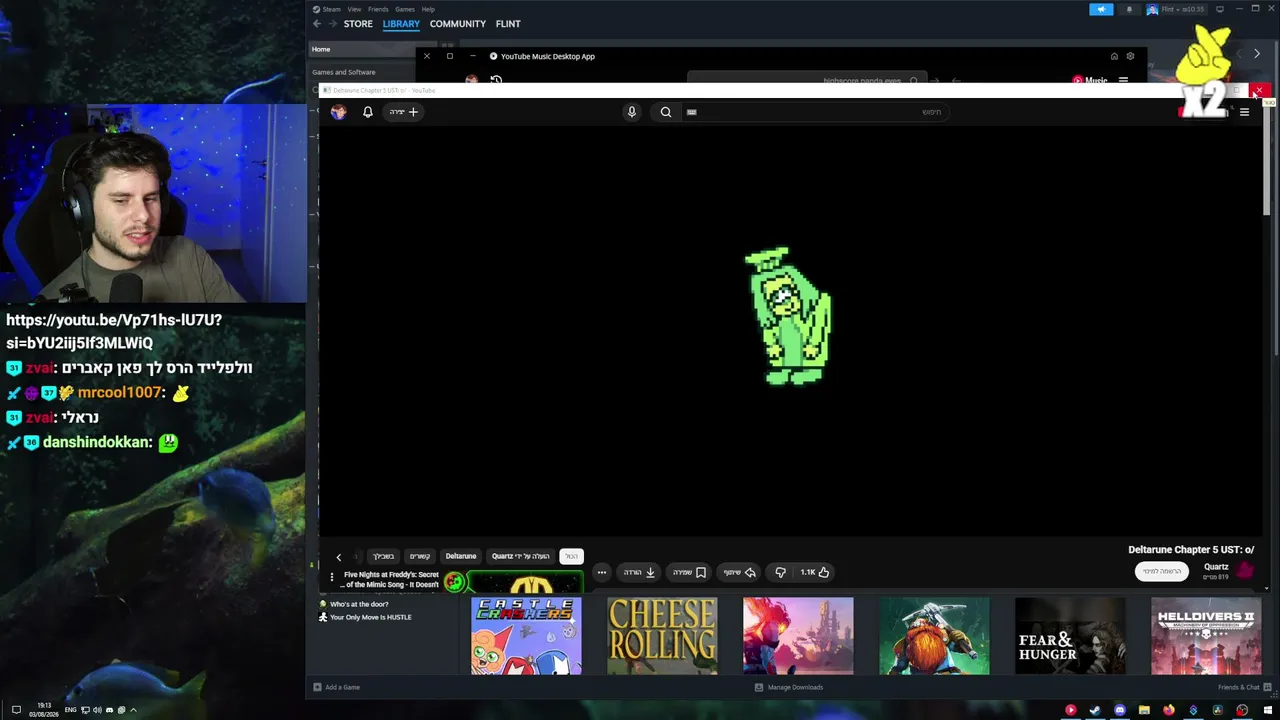
Task: Open the YouTube create button
Action: point(404,112)
